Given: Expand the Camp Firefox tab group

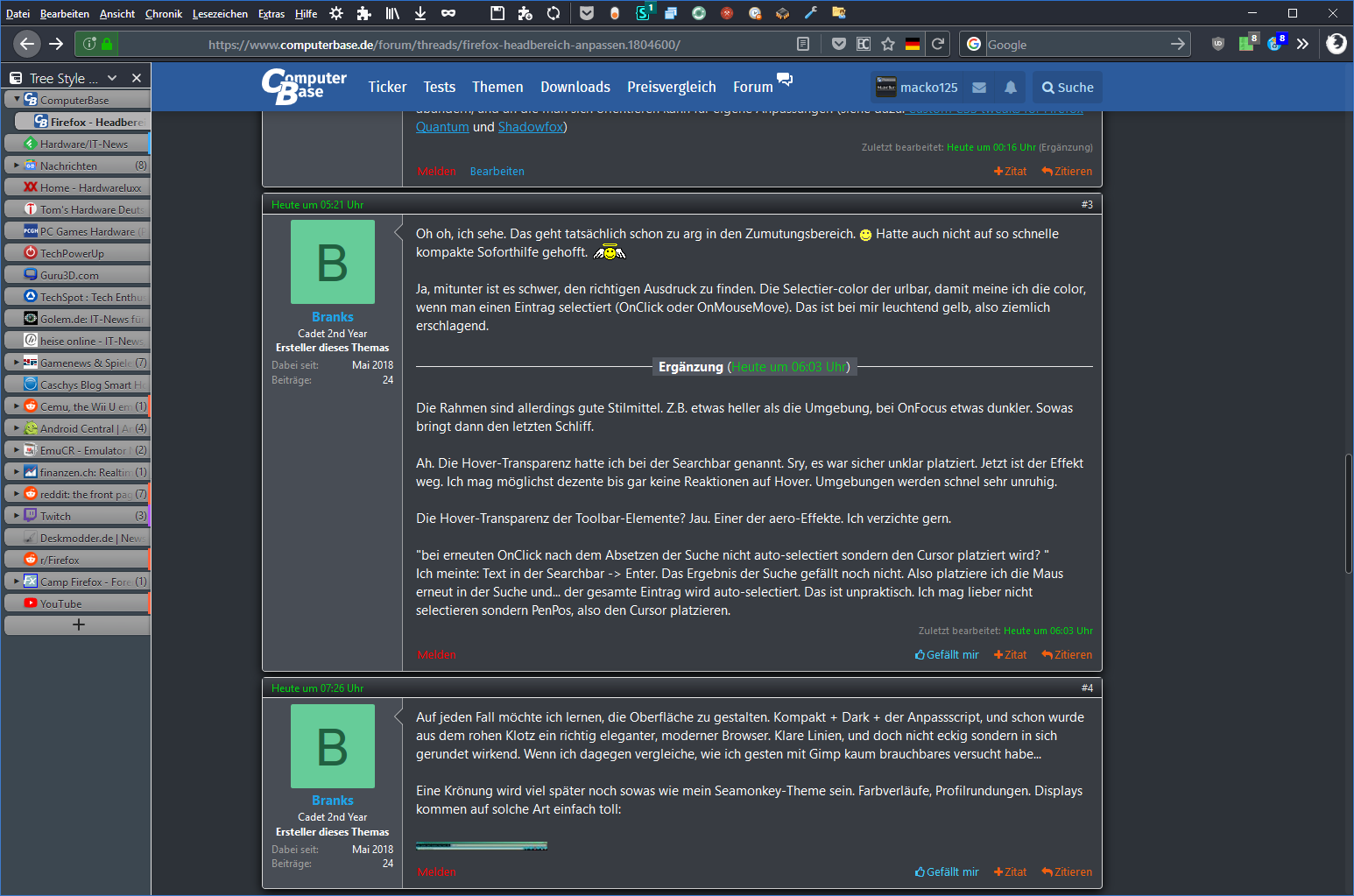Looking at the screenshot, I should (x=17, y=581).
